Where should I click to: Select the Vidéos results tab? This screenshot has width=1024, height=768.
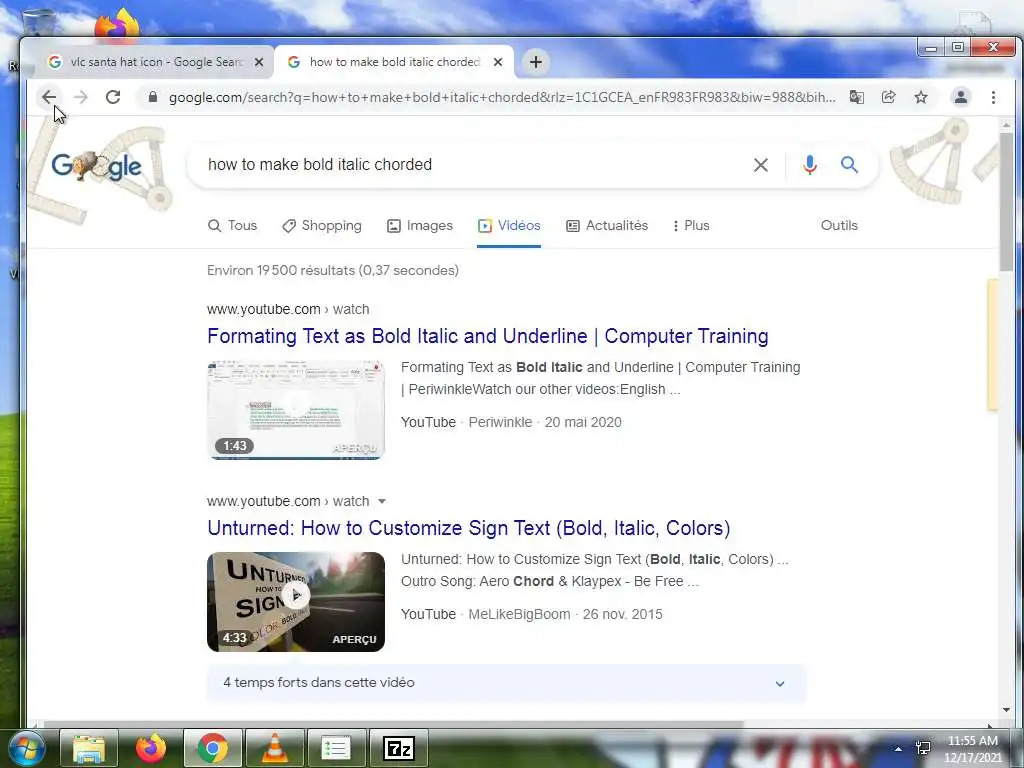click(x=509, y=225)
